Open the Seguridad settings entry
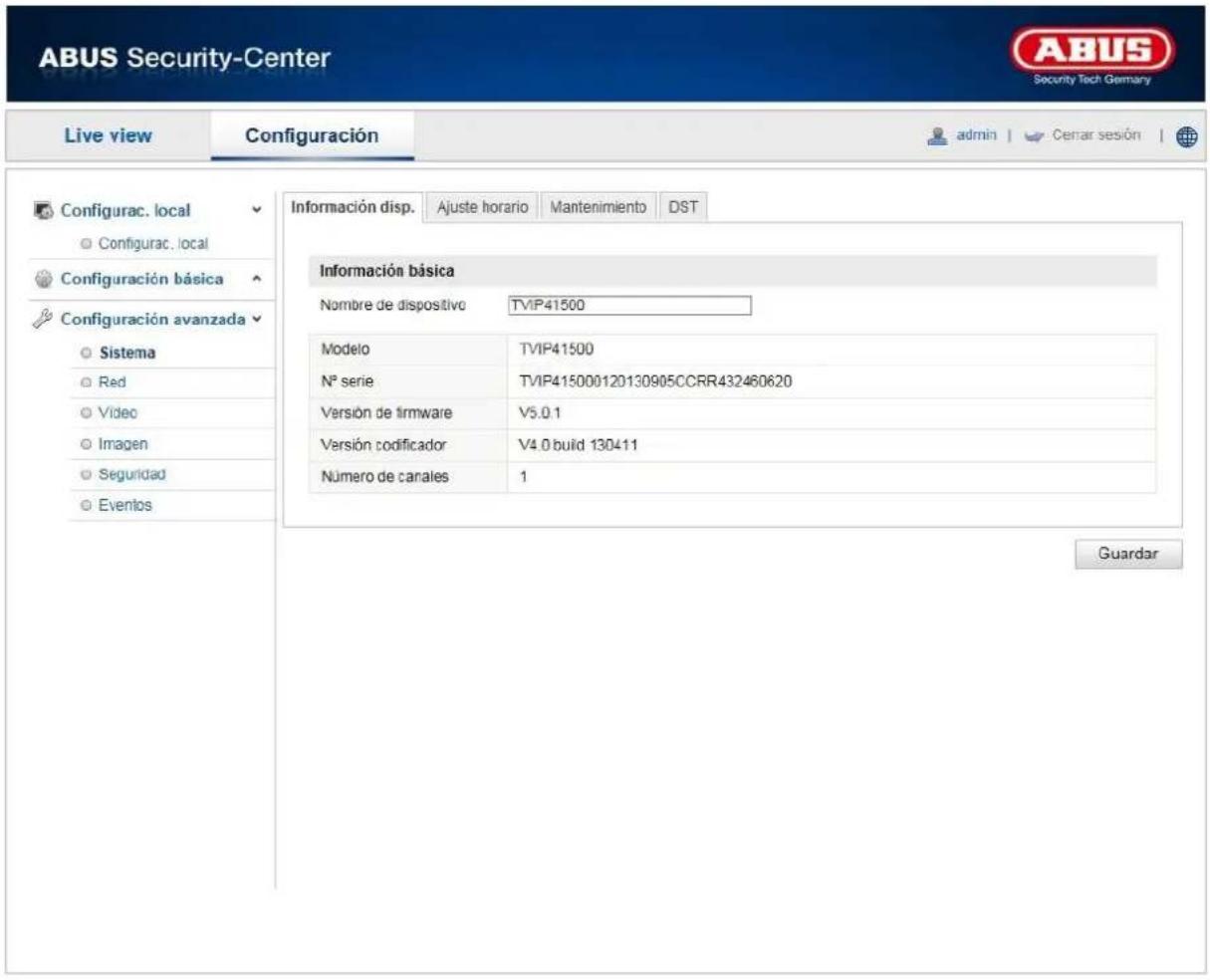This screenshot has width=1210, height=980. [131, 475]
